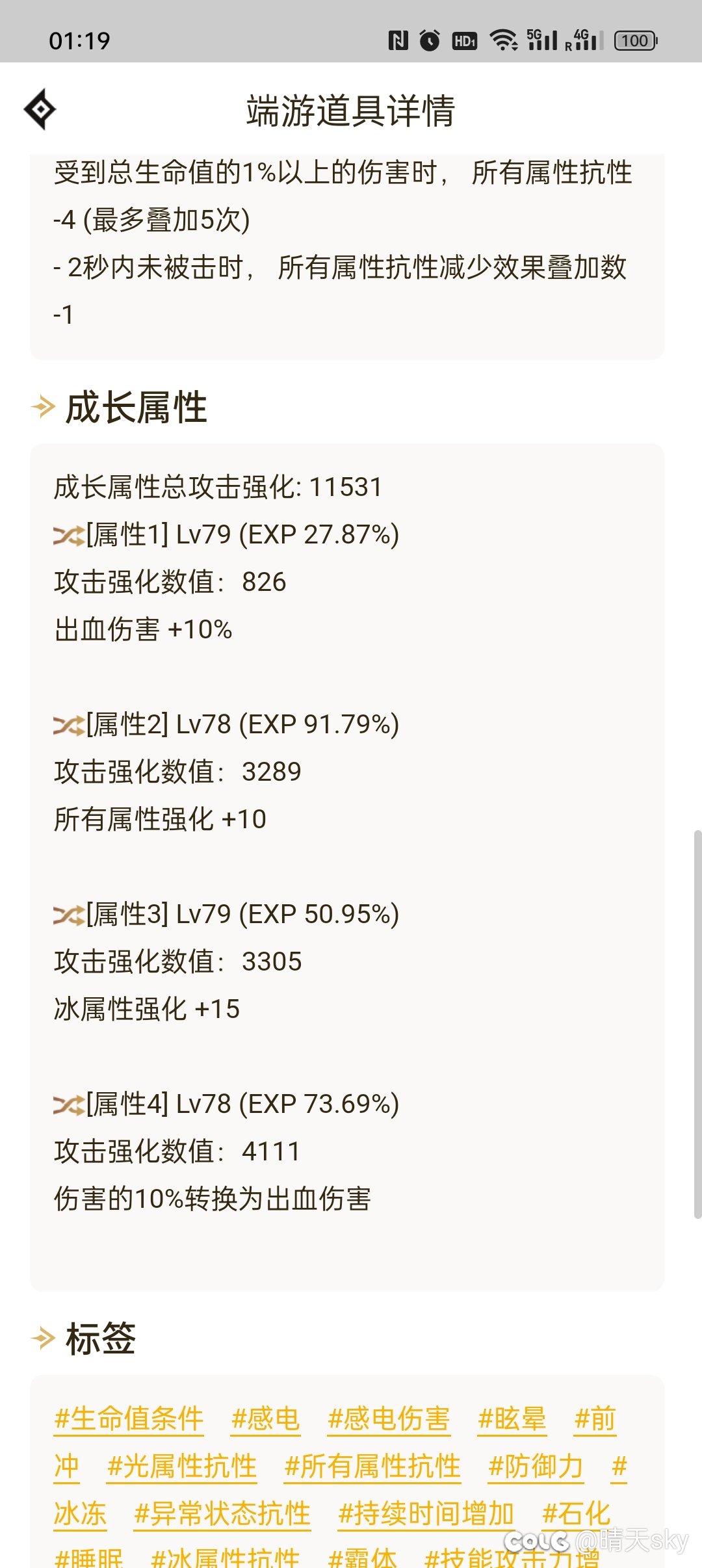This screenshot has height=1568, width=702.
Task: Open the #眩晕 tag
Action: pos(512,1419)
